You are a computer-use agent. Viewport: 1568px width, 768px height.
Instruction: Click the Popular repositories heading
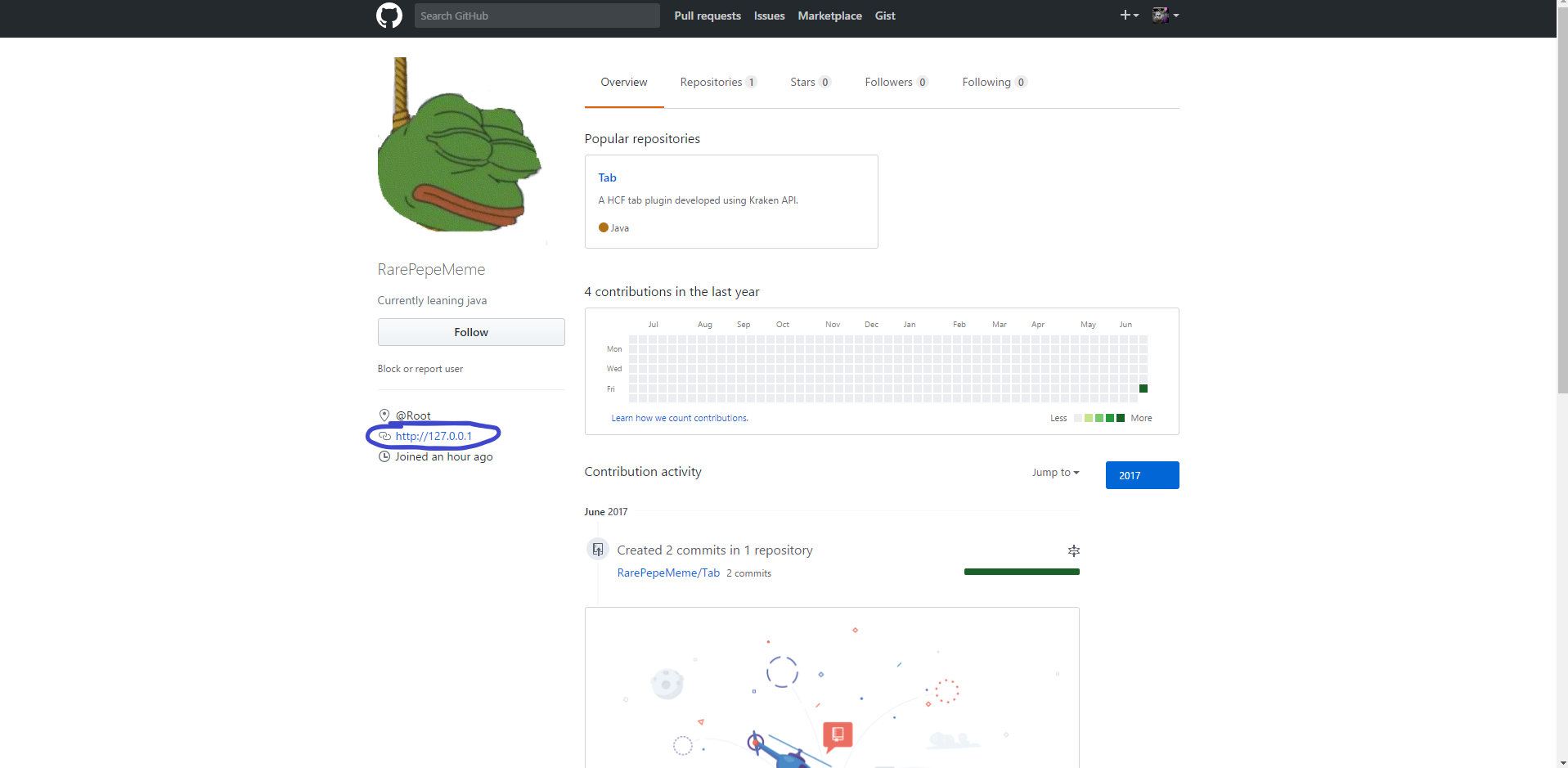pos(642,139)
